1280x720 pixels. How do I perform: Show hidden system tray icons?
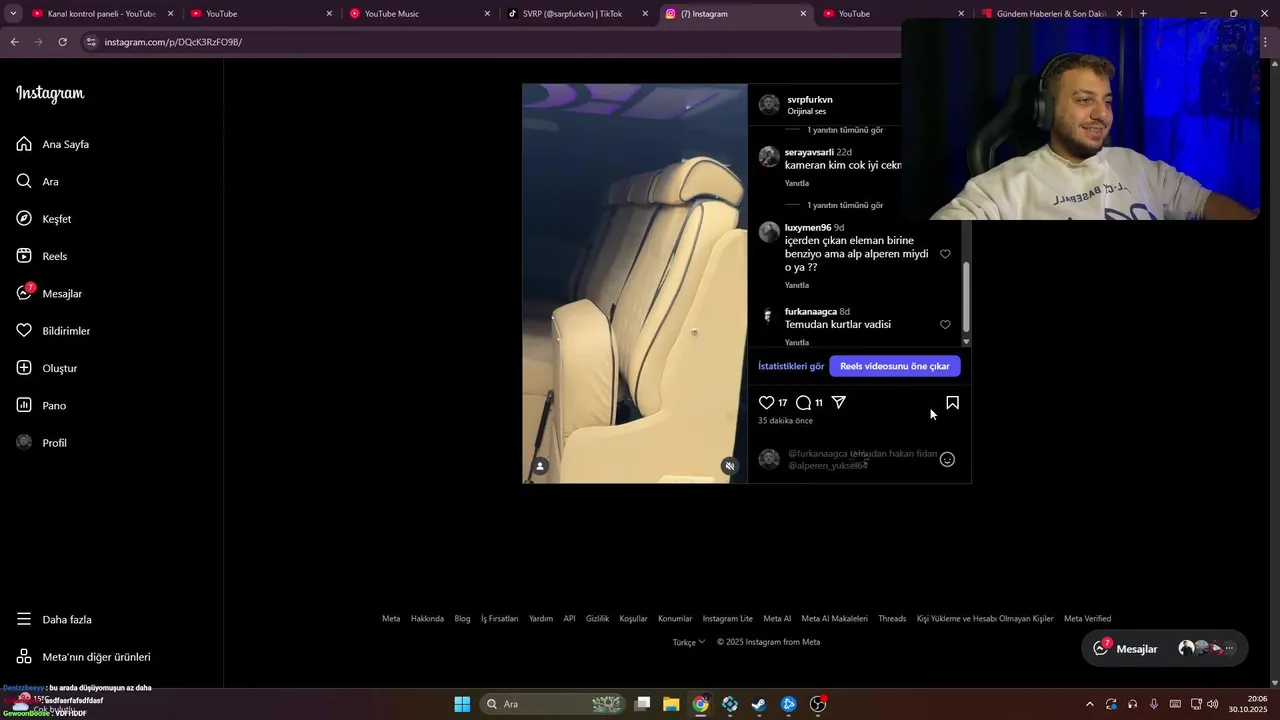(1089, 704)
